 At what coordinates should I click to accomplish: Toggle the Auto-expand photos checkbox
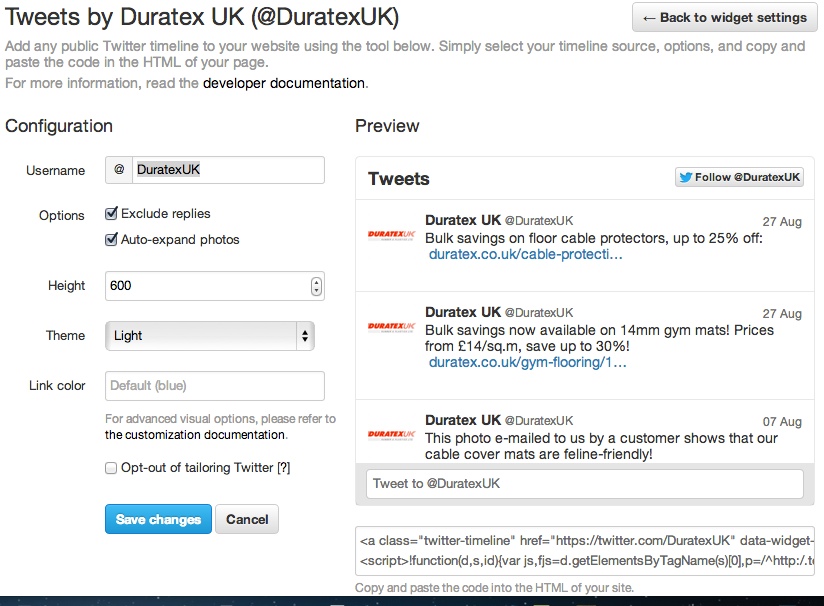click(x=111, y=240)
